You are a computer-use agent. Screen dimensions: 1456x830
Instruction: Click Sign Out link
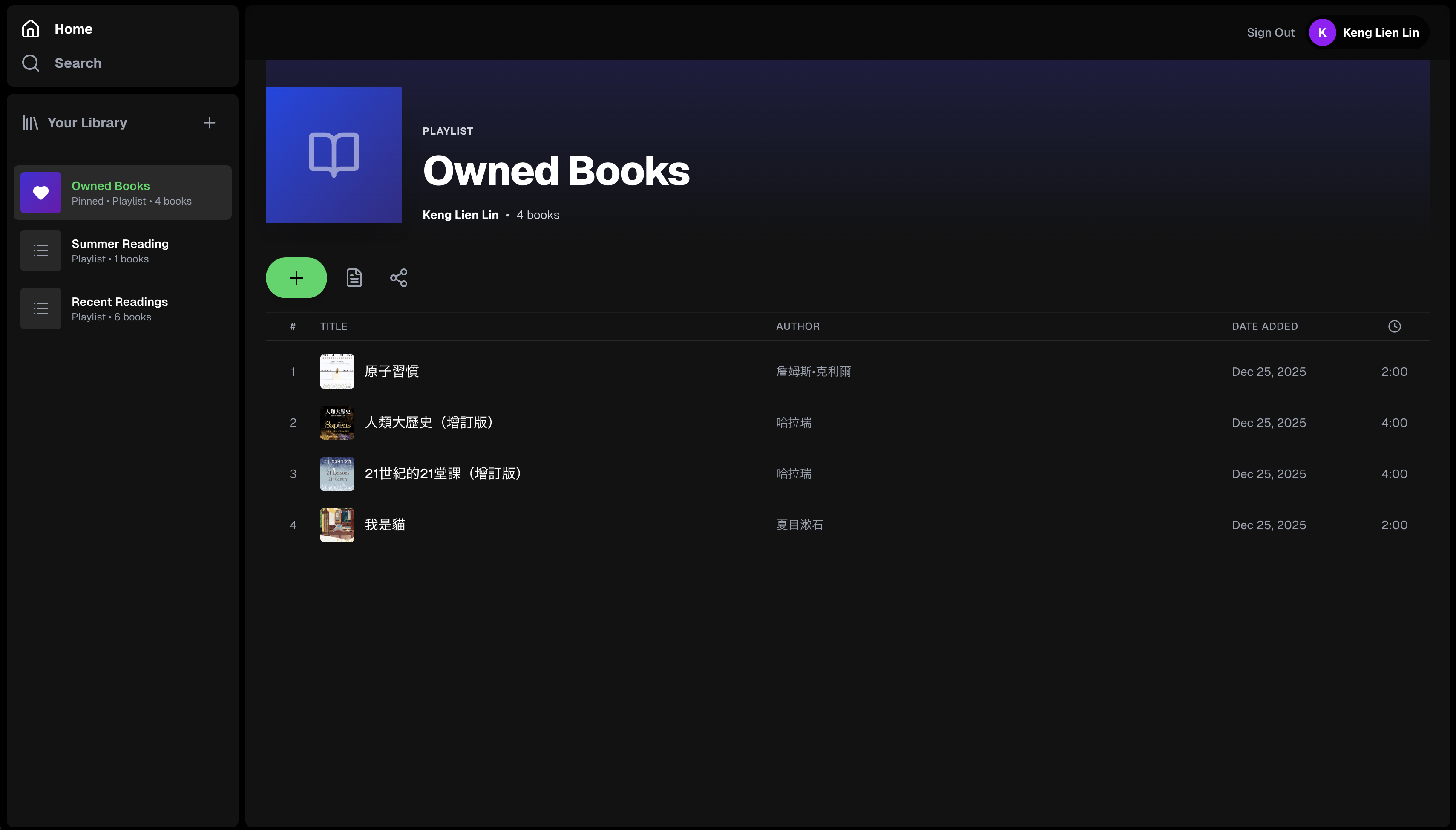1270,32
